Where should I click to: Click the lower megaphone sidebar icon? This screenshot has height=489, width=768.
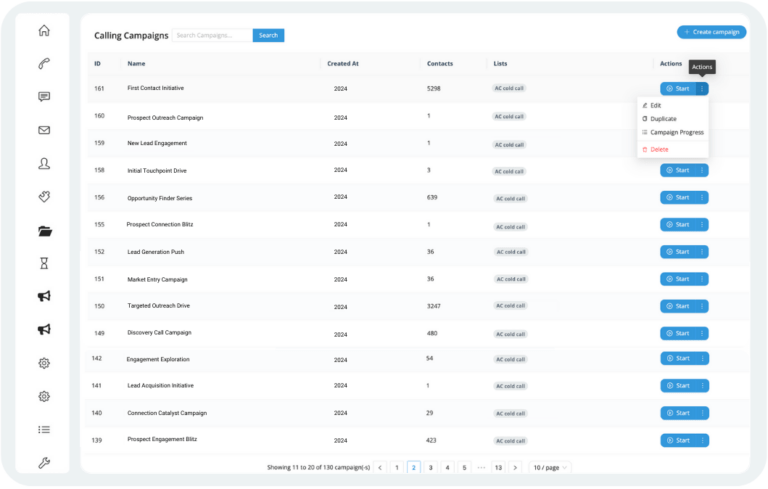(x=44, y=329)
